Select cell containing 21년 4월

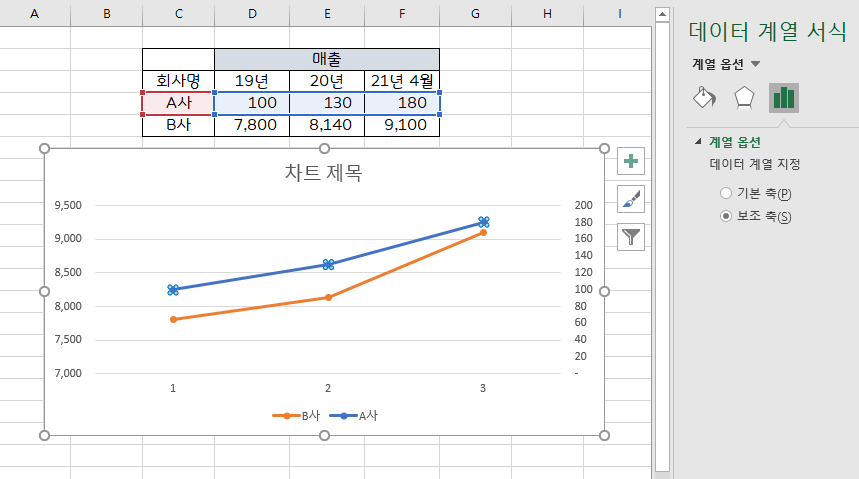click(402, 81)
